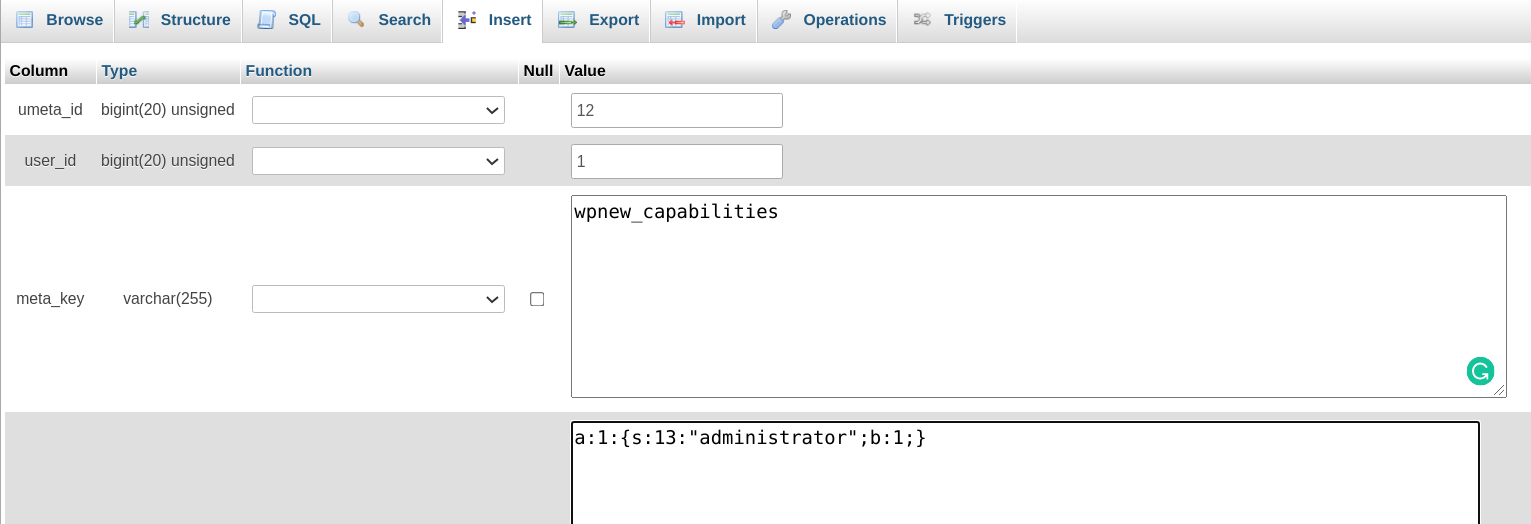Click the Structure tab icon
The image size is (1531, 524).
tap(139, 20)
